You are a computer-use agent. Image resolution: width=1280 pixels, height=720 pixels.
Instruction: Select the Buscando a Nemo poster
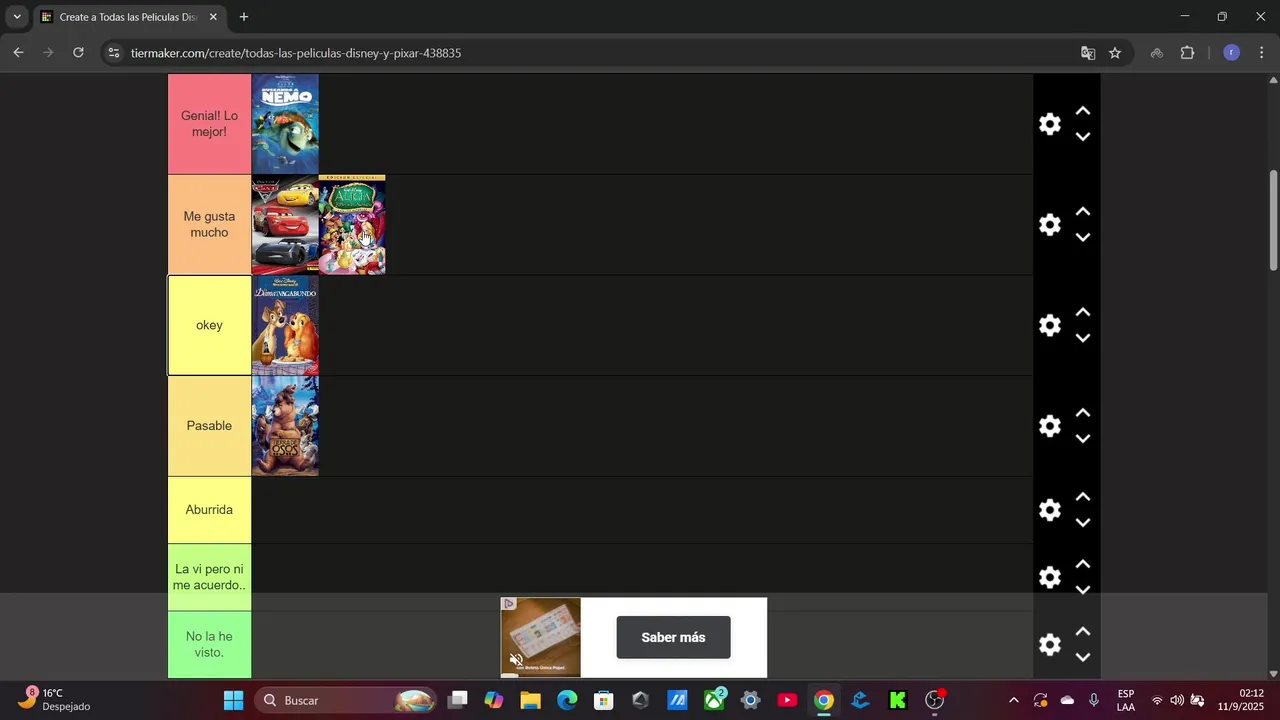pyautogui.click(x=285, y=124)
